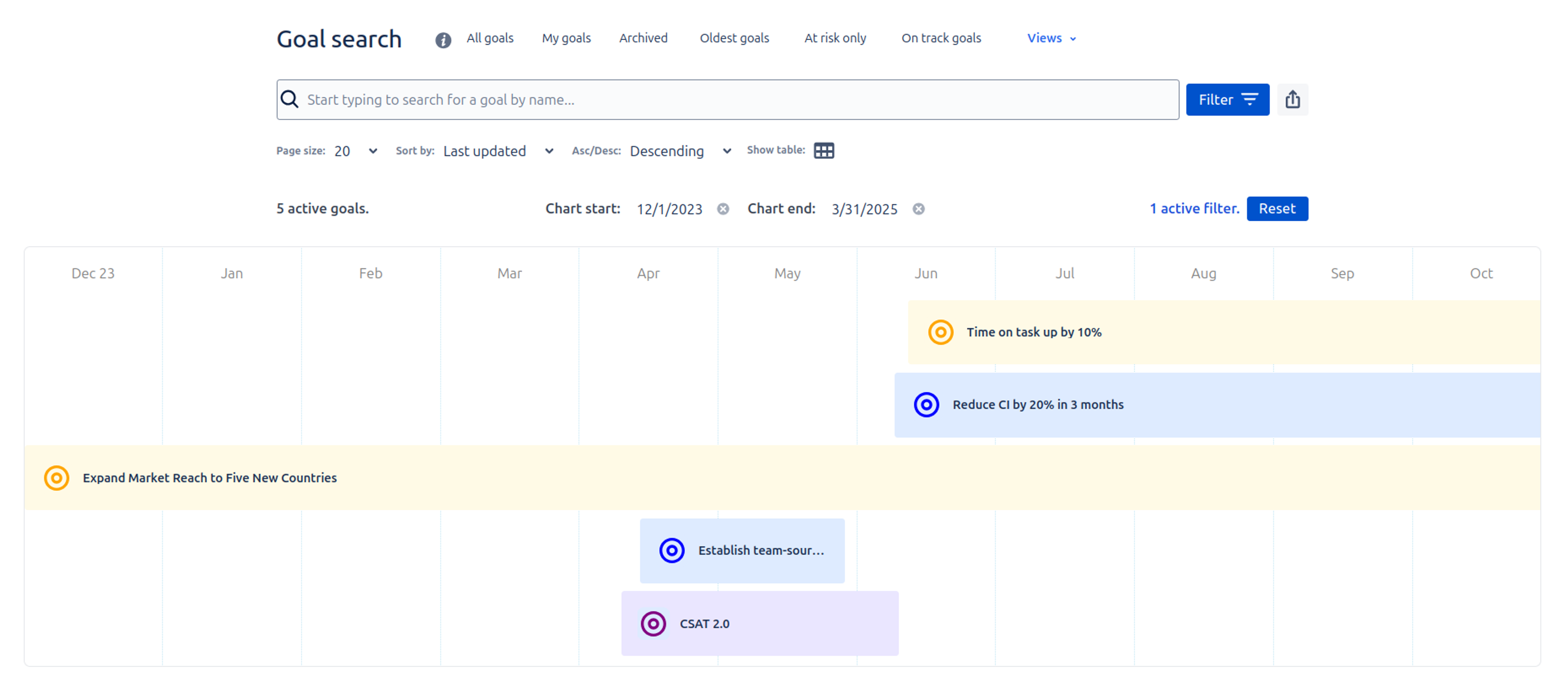Open the Filter button panel
Image resolution: width=1568 pixels, height=696 pixels.
(x=1227, y=99)
